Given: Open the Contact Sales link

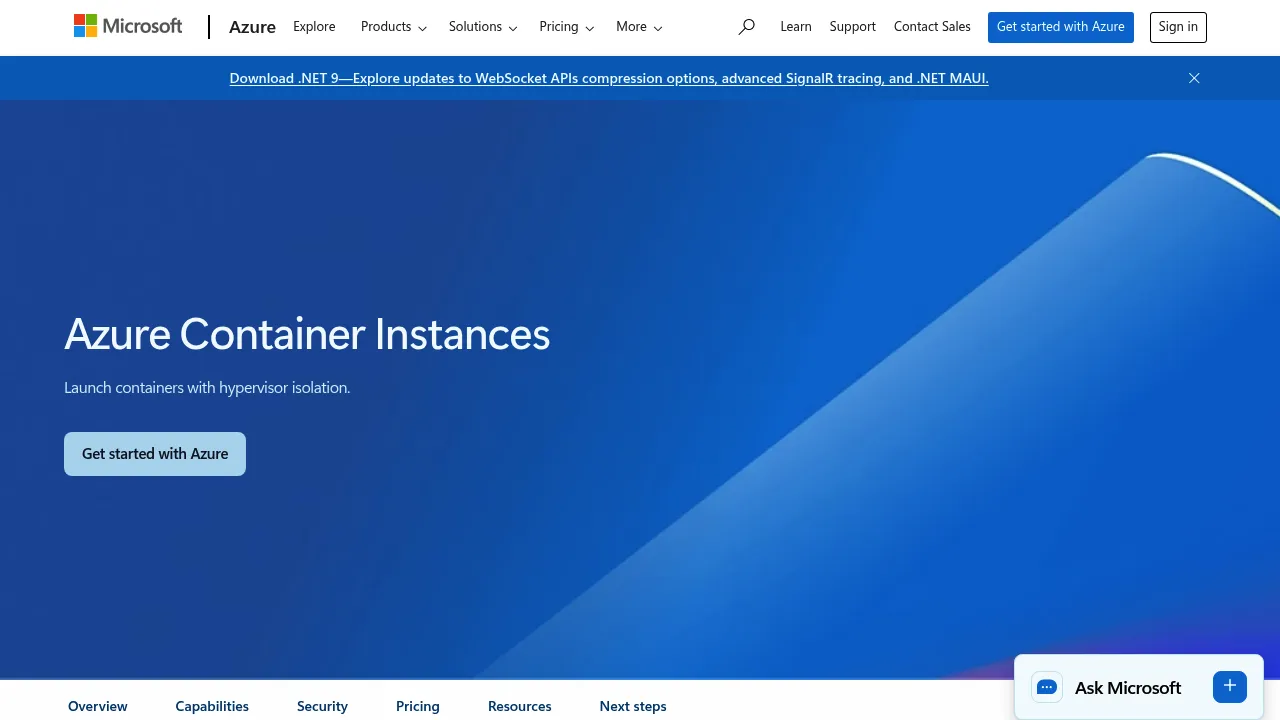Looking at the screenshot, I should pyautogui.click(x=932, y=27).
